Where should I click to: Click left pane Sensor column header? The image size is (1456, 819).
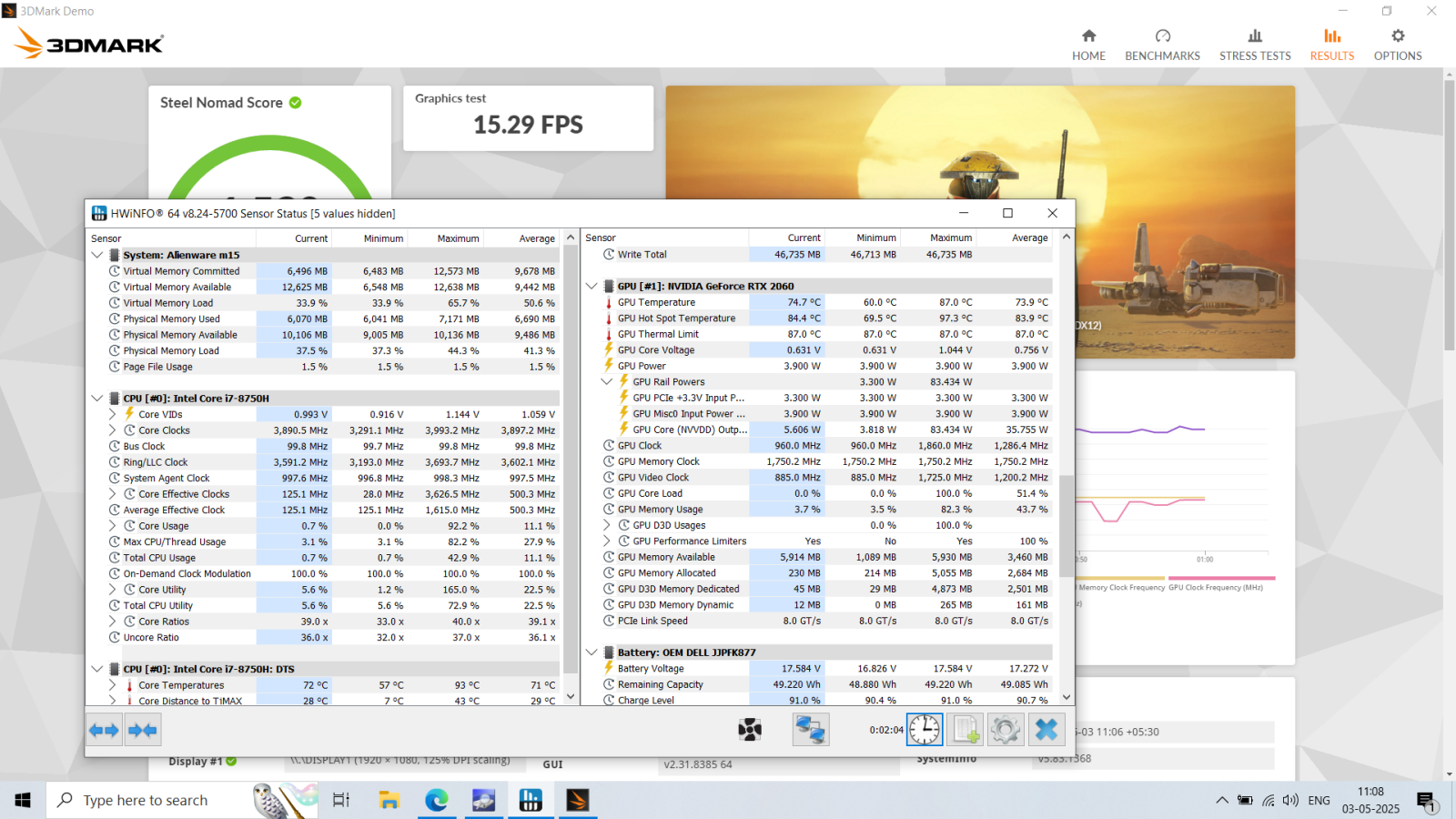tap(171, 238)
